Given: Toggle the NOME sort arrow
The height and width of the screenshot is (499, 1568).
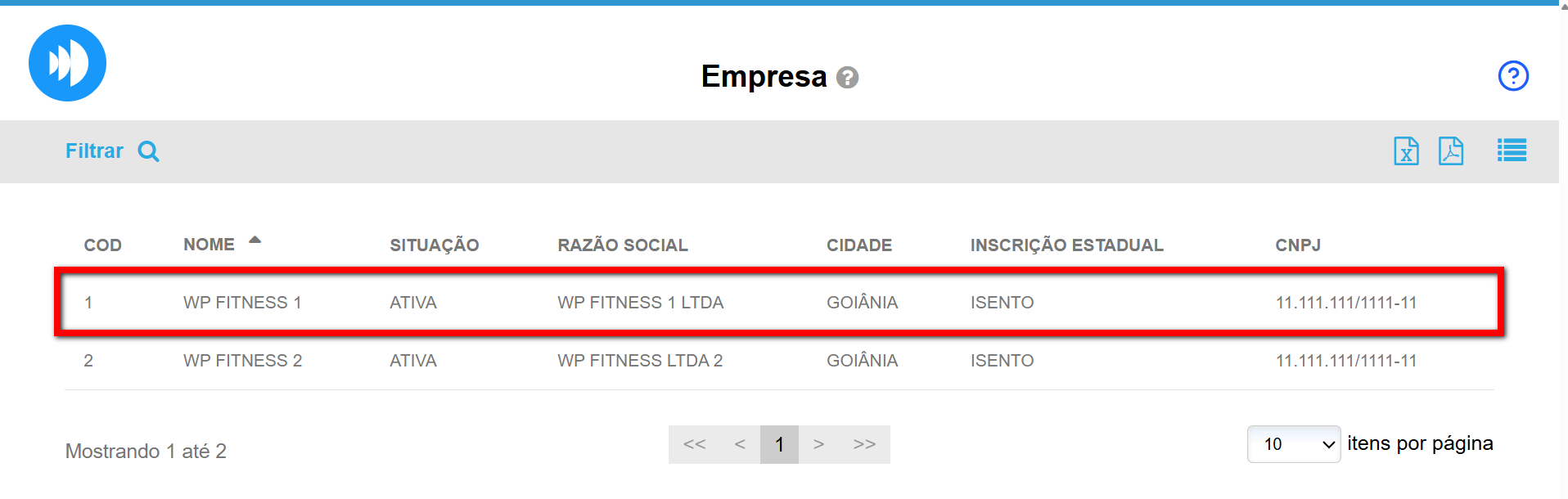Looking at the screenshot, I should click(255, 241).
